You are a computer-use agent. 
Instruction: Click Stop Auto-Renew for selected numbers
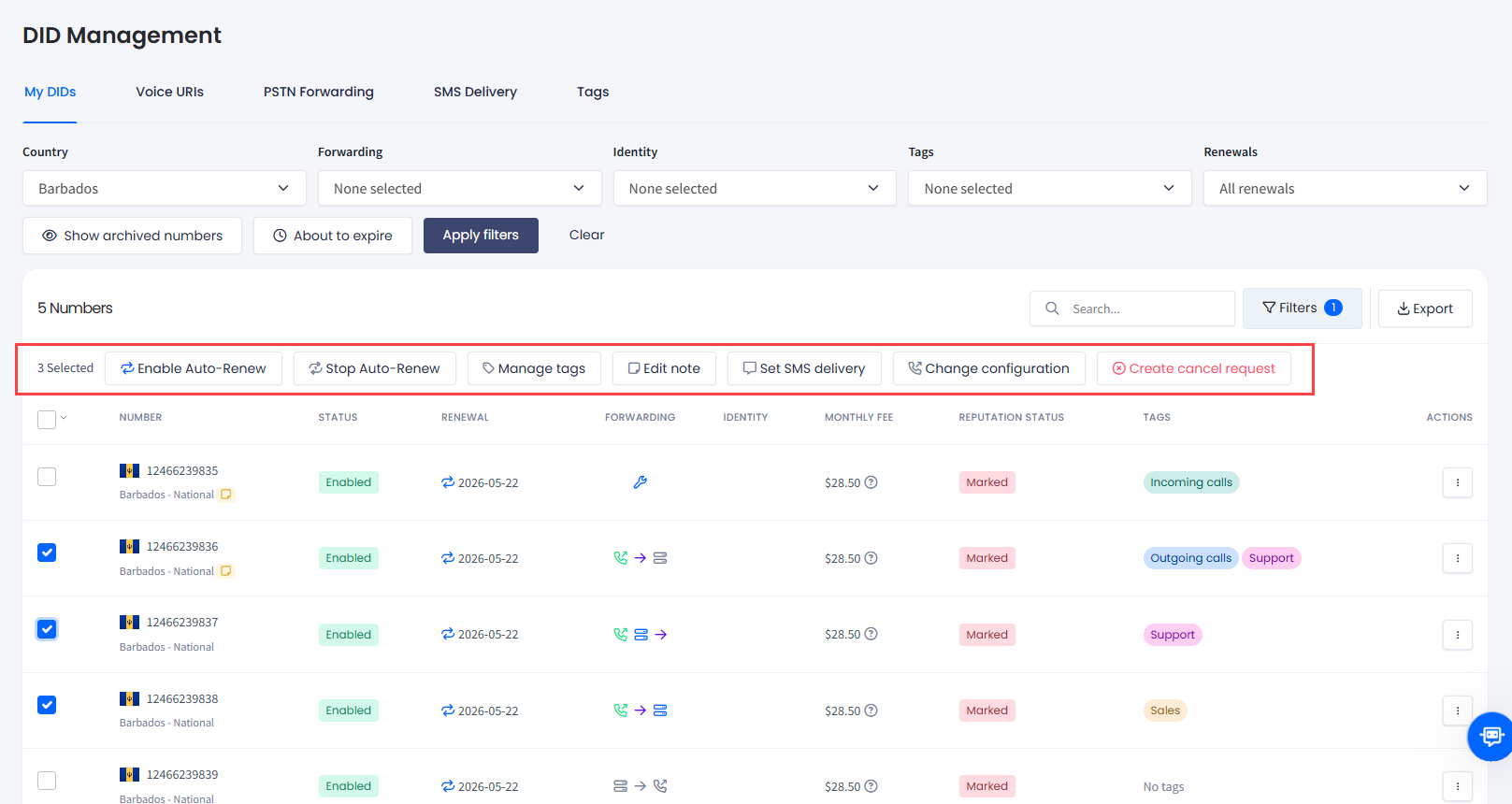point(374,368)
